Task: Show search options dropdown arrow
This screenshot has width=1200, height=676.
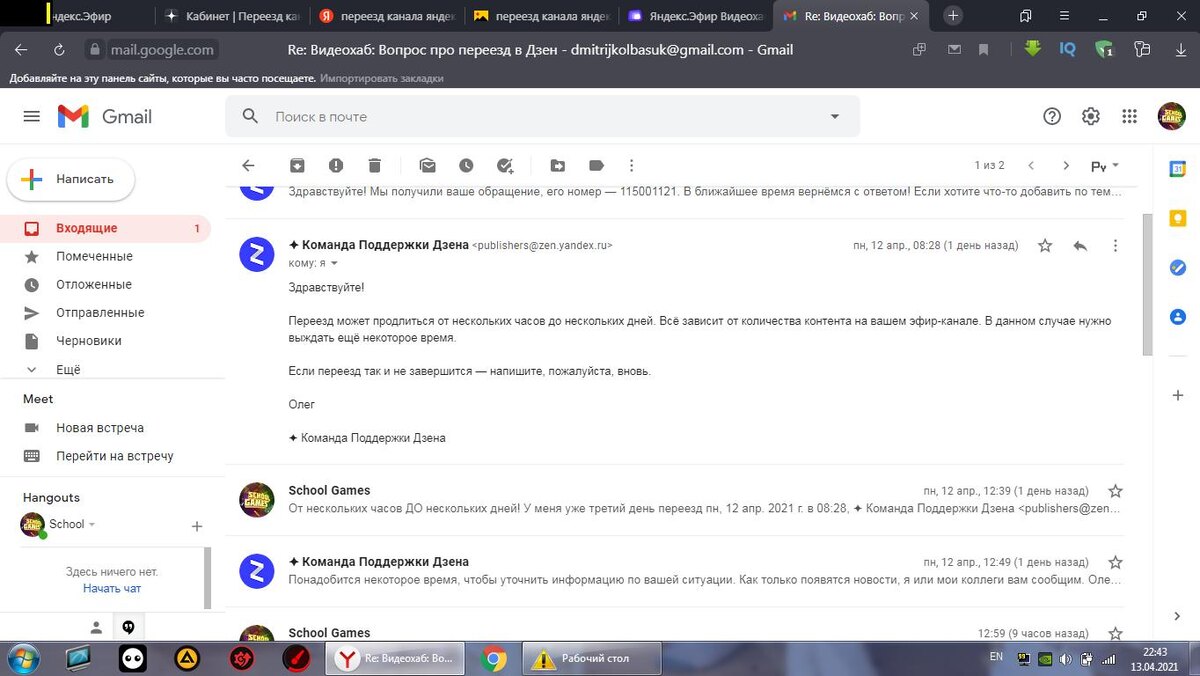Action: (x=835, y=116)
